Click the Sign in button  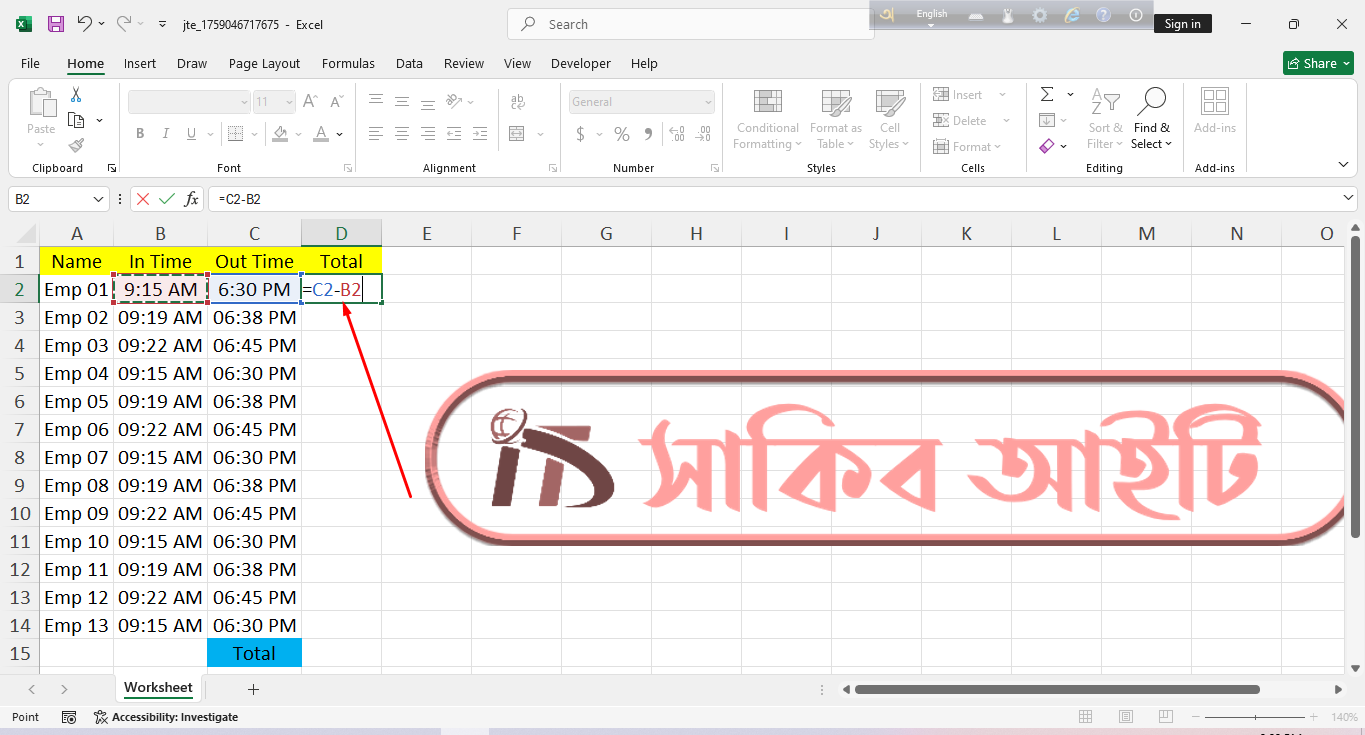[1182, 24]
